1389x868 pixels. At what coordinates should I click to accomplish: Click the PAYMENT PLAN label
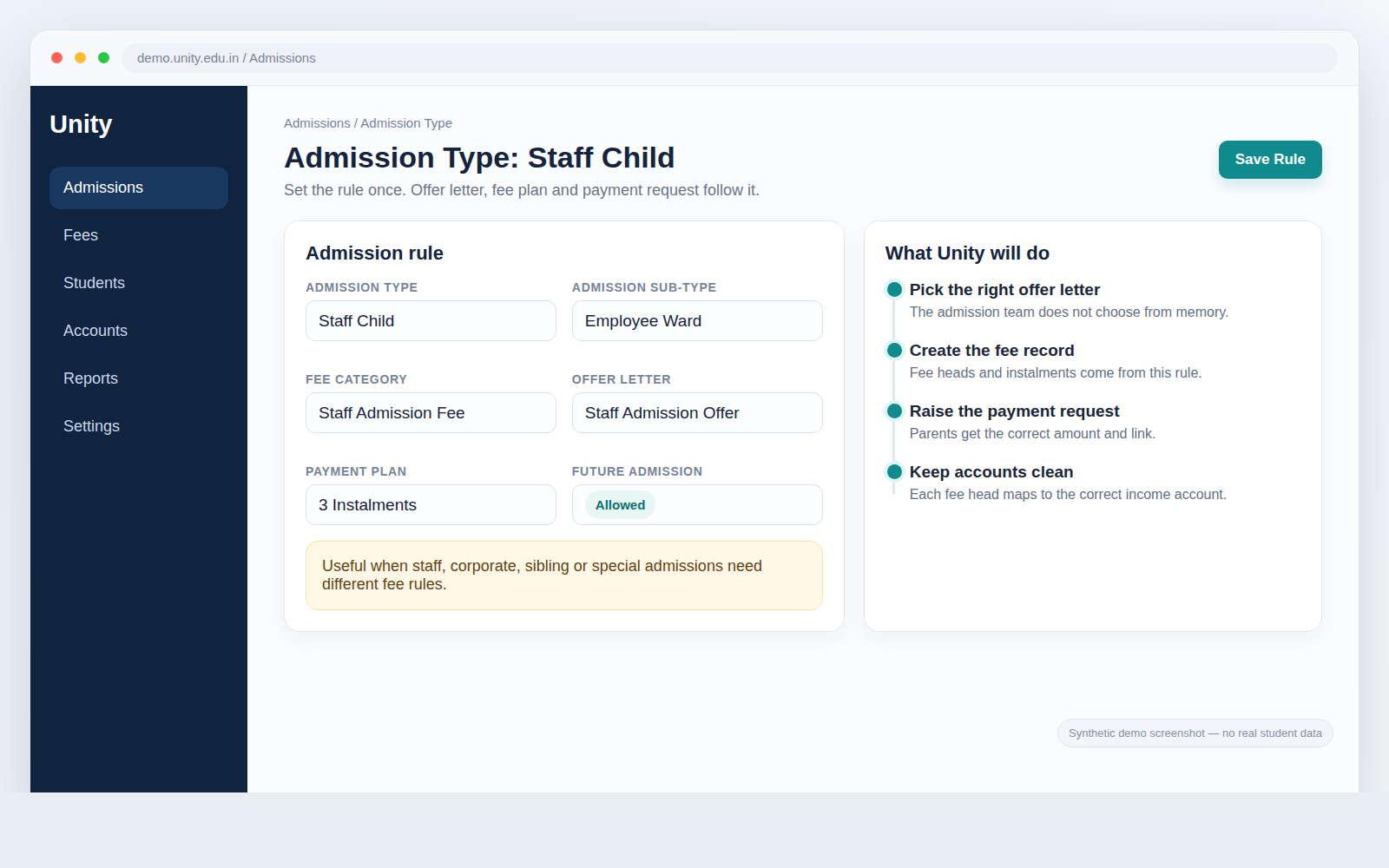356,471
